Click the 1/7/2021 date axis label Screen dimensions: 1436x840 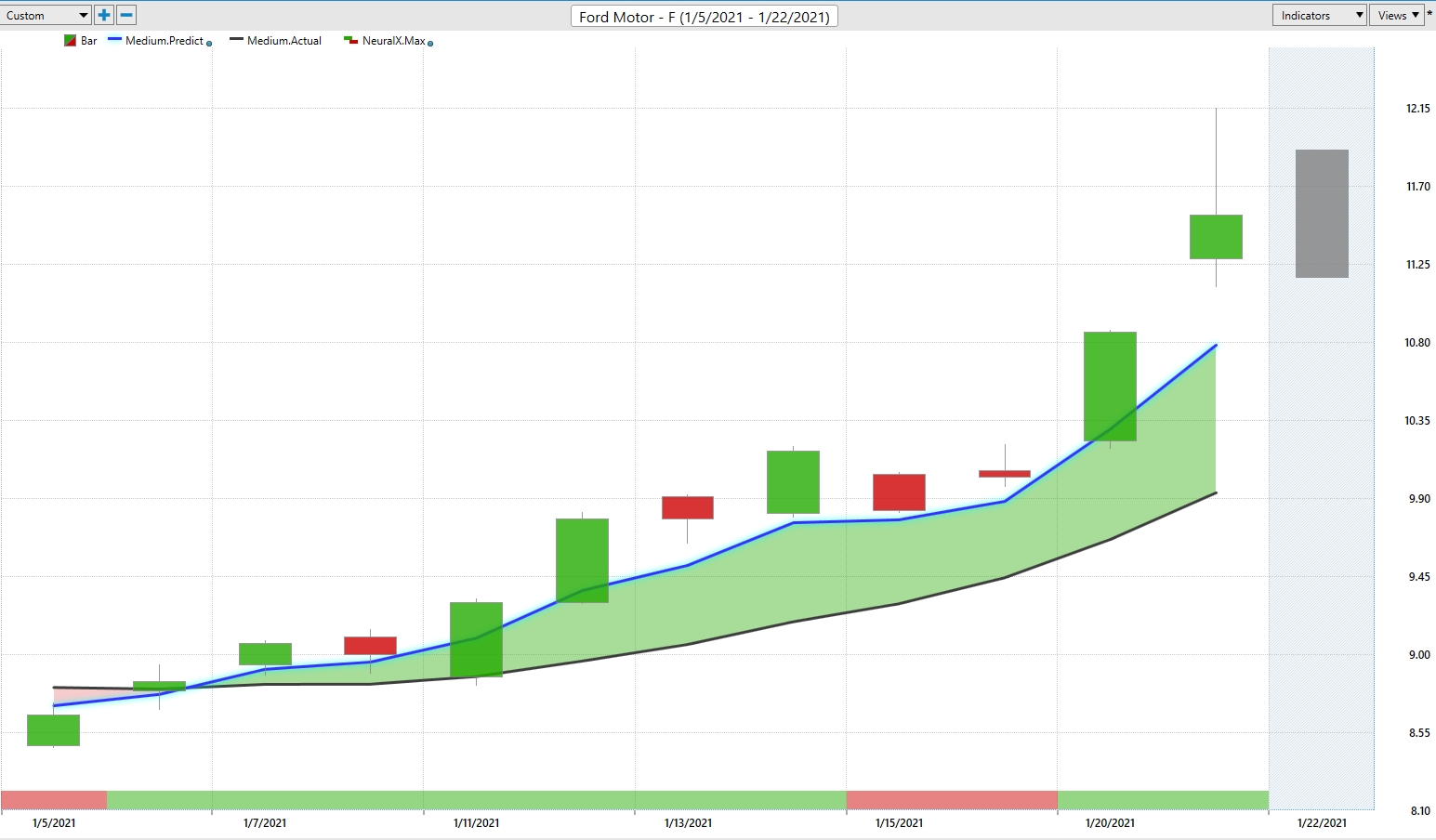[x=265, y=823]
